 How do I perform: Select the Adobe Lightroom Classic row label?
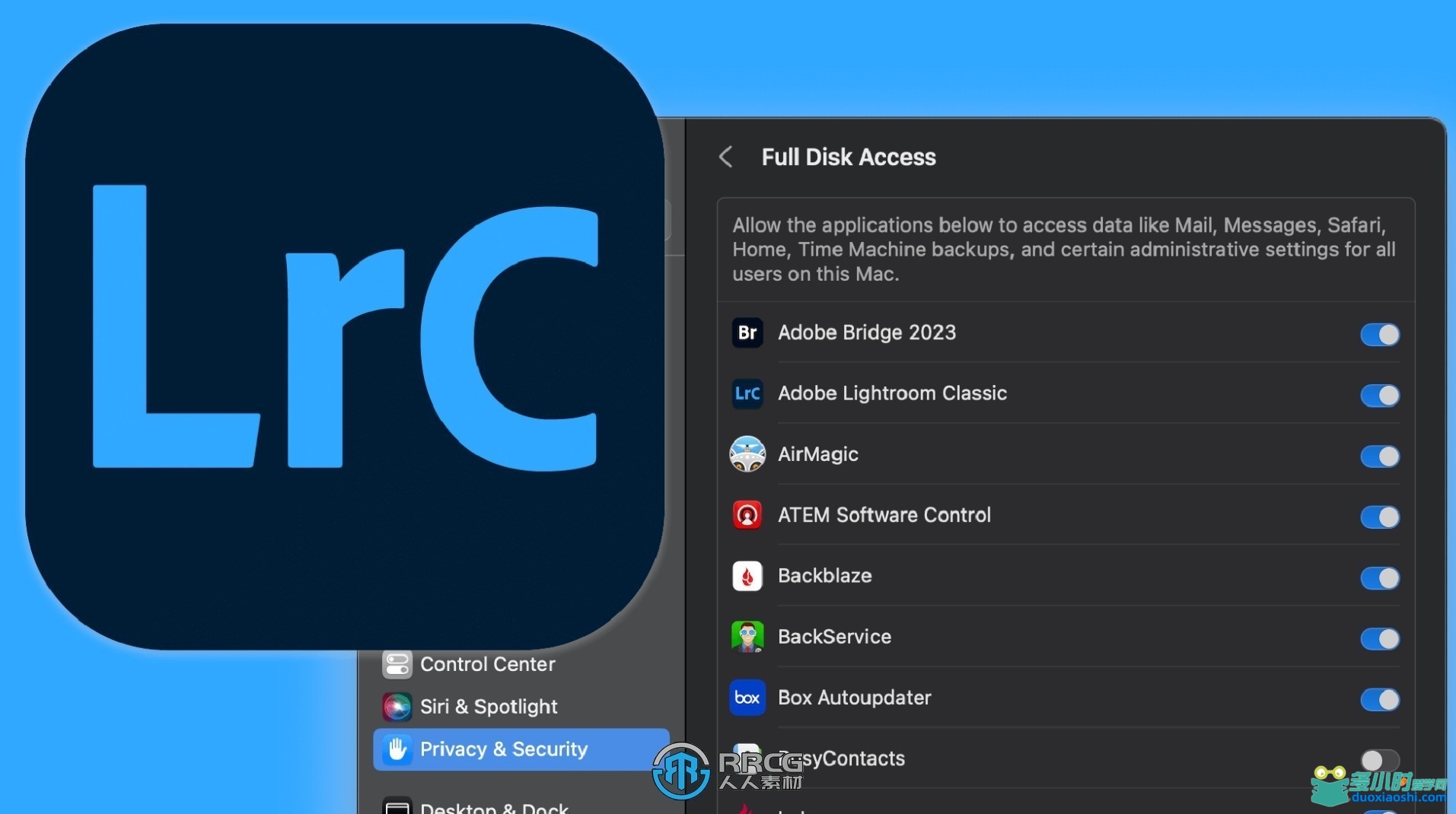892,393
